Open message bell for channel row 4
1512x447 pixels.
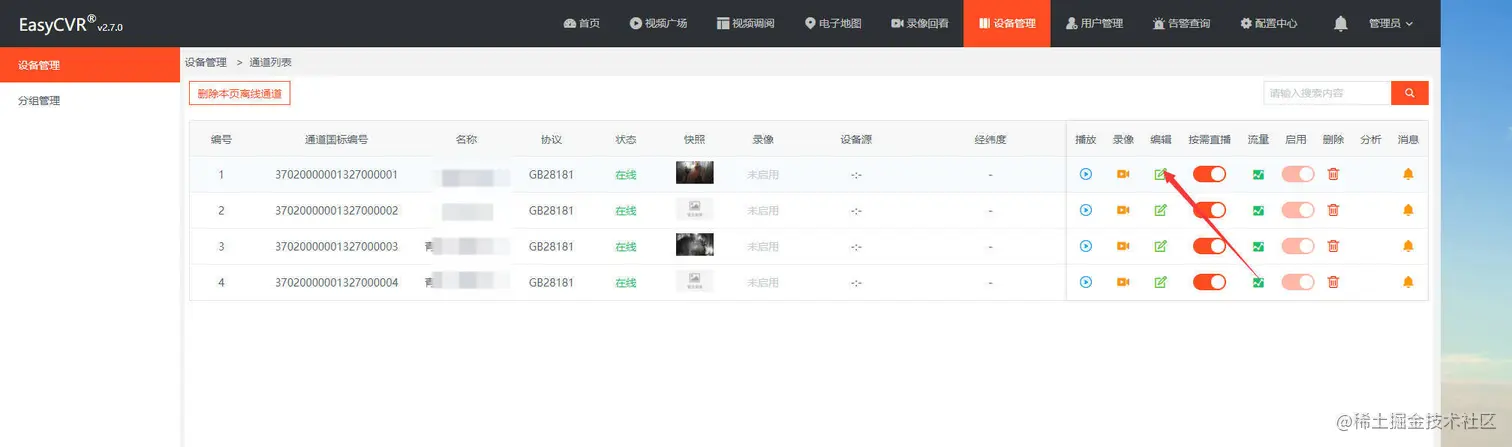click(1408, 282)
